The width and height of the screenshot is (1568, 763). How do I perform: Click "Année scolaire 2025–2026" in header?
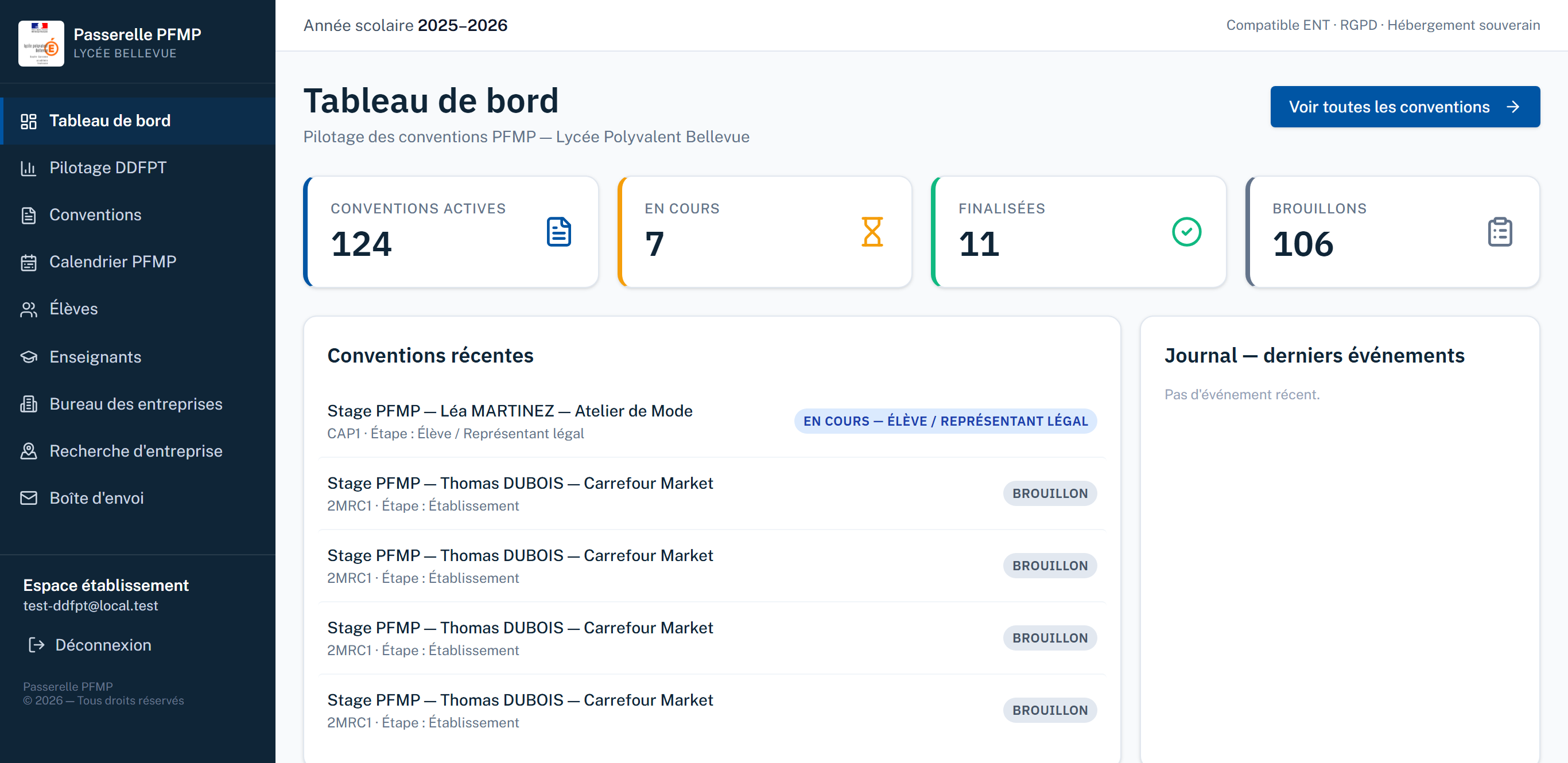(x=405, y=25)
